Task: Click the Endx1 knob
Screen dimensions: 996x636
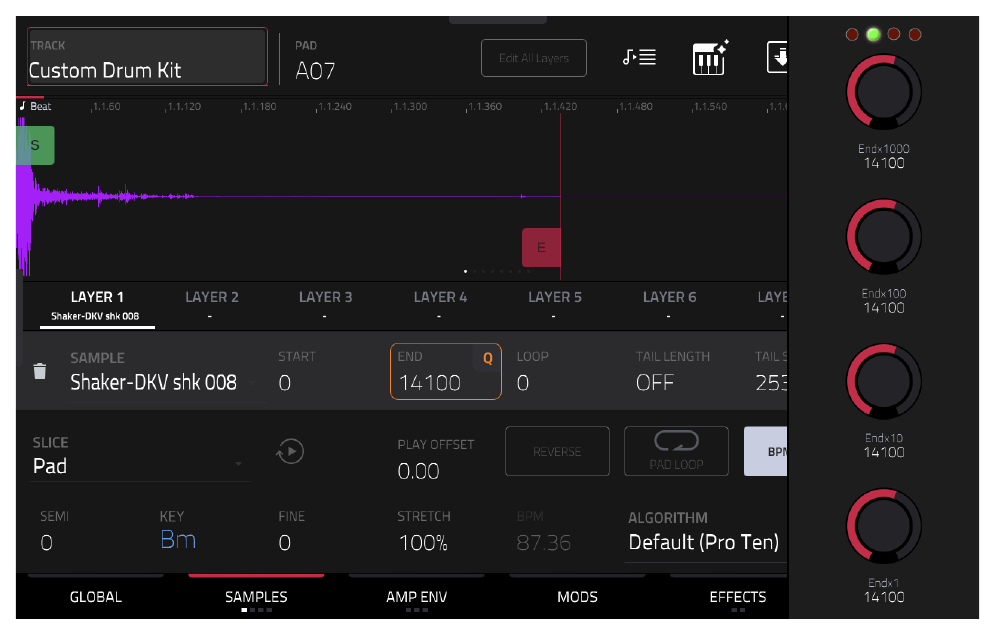Action: (884, 526)
